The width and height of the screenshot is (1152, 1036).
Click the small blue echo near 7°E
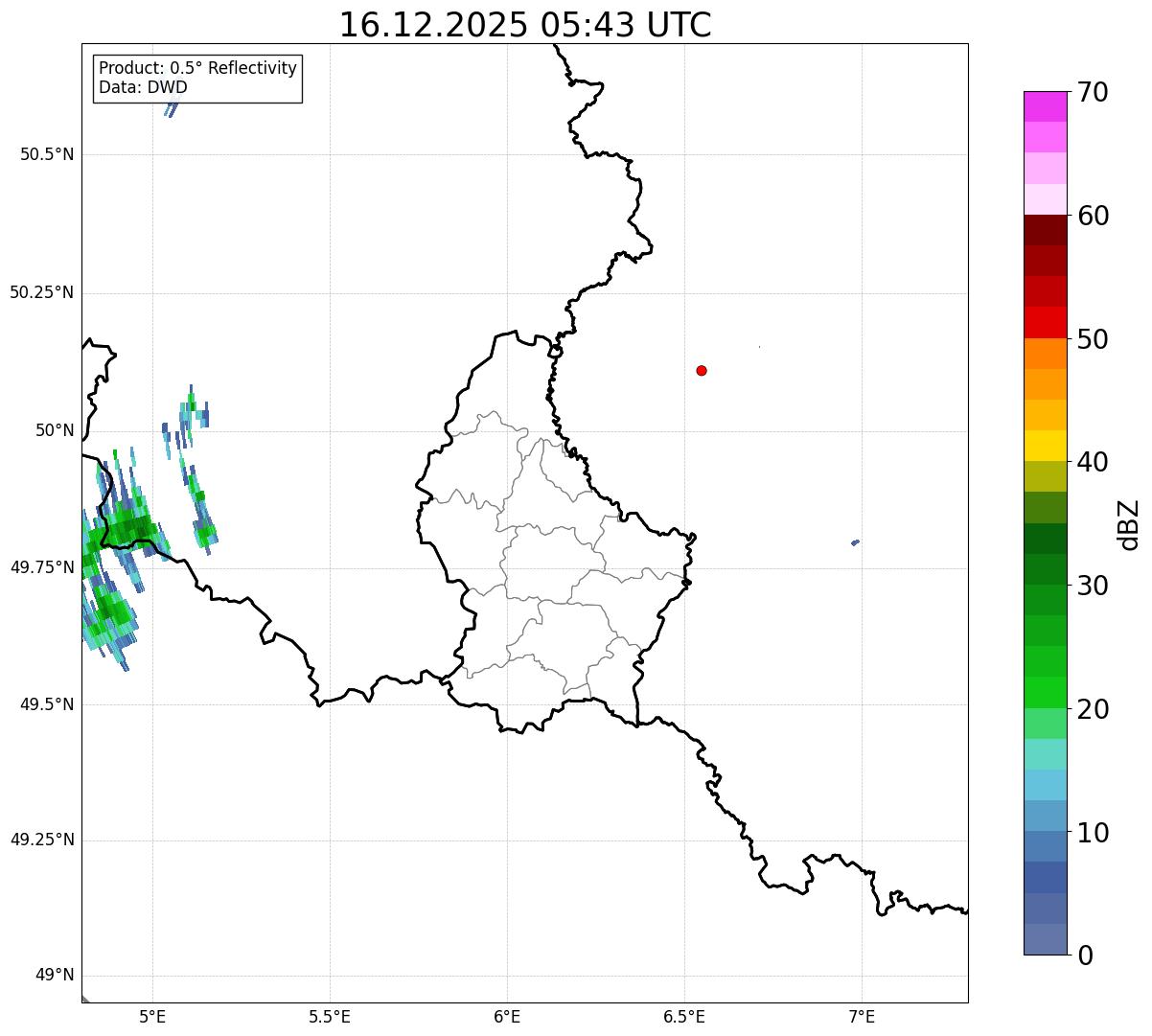tap(855, 542)
